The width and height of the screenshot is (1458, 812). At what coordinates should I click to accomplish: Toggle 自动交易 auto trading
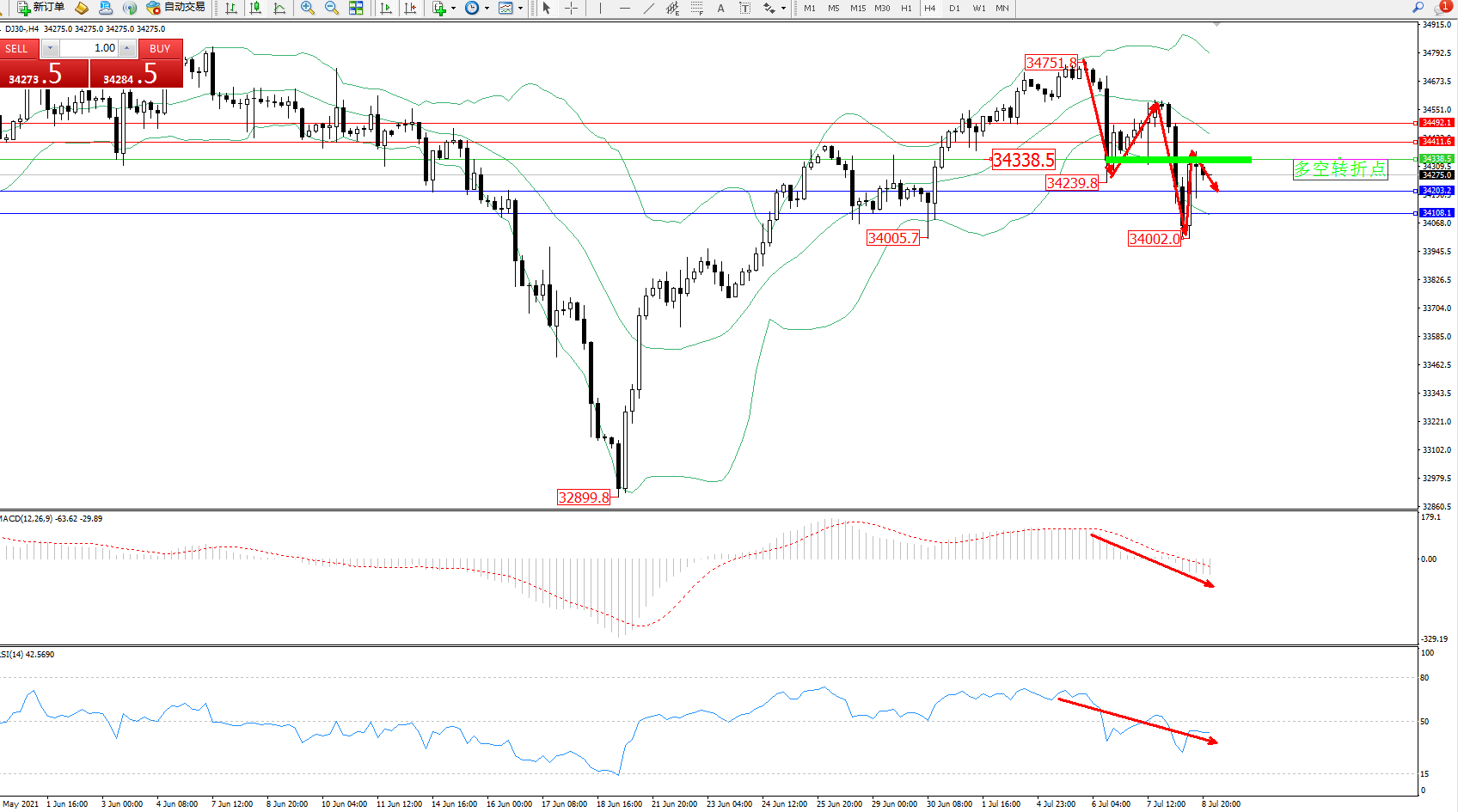[176, 8]
